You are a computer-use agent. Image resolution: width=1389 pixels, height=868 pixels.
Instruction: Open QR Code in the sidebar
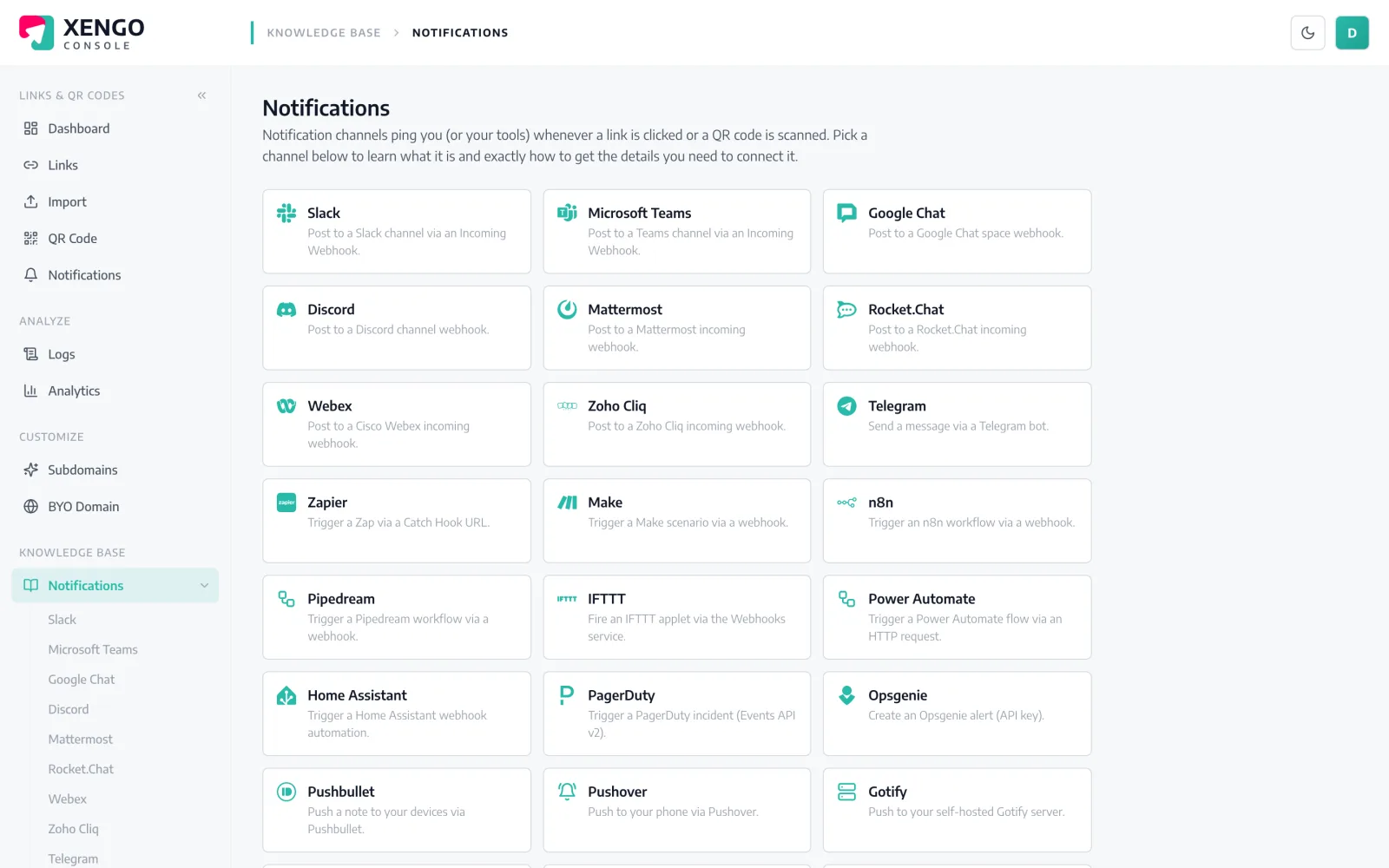coord(115,238)
